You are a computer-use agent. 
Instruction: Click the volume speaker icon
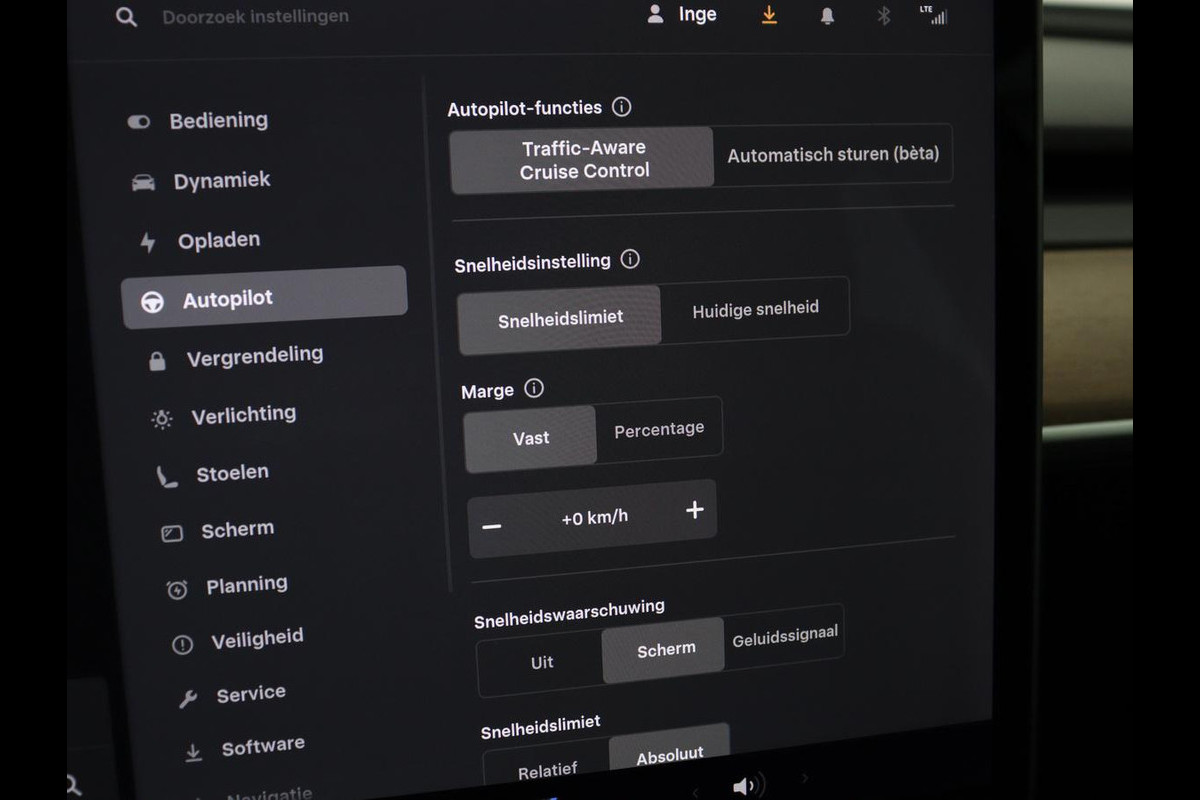click(x=746, y=786)
